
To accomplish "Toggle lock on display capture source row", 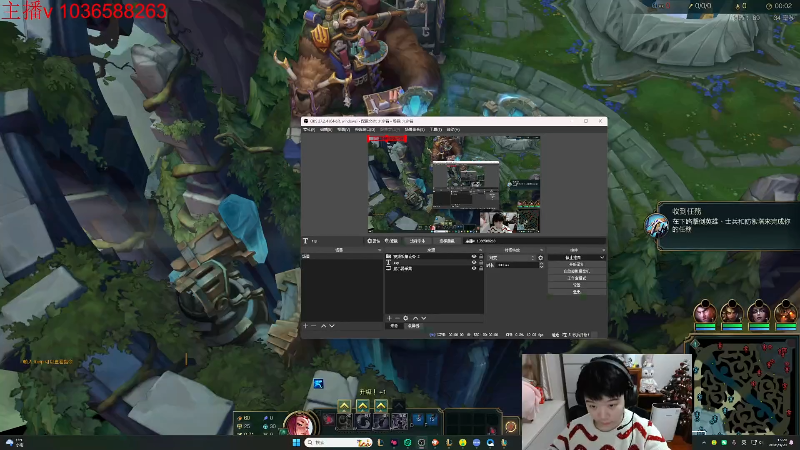I will coord(481,268).
